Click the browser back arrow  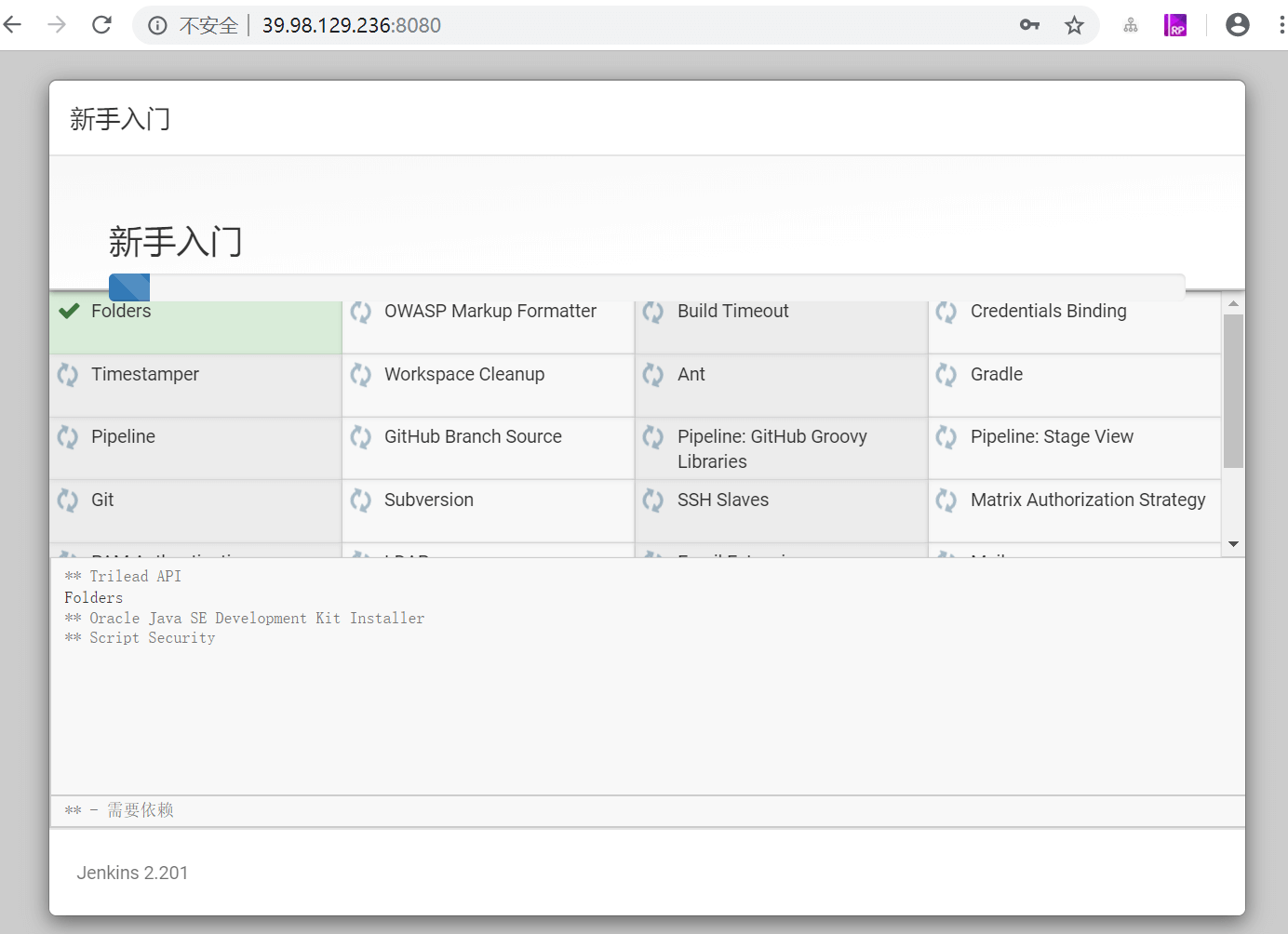[13, 24]
